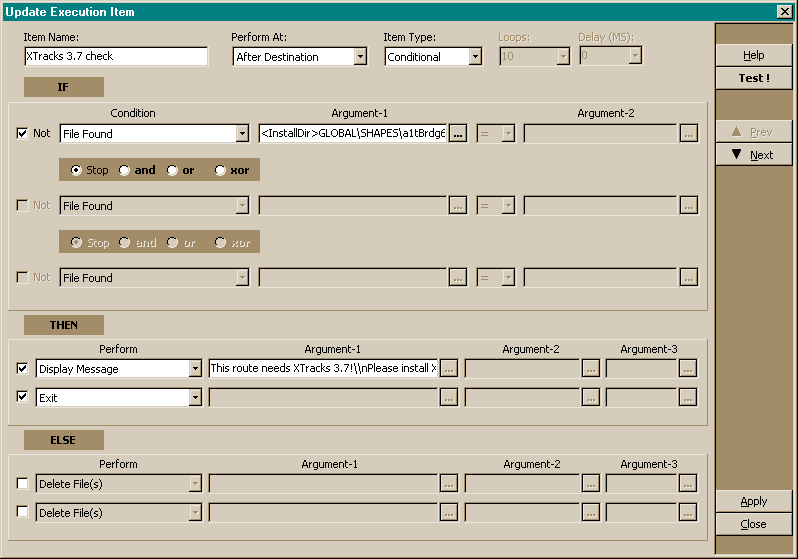Click the Display Message Argument-1 text field
Viewport: 798px width, 559px height.
tap(323, 369)
